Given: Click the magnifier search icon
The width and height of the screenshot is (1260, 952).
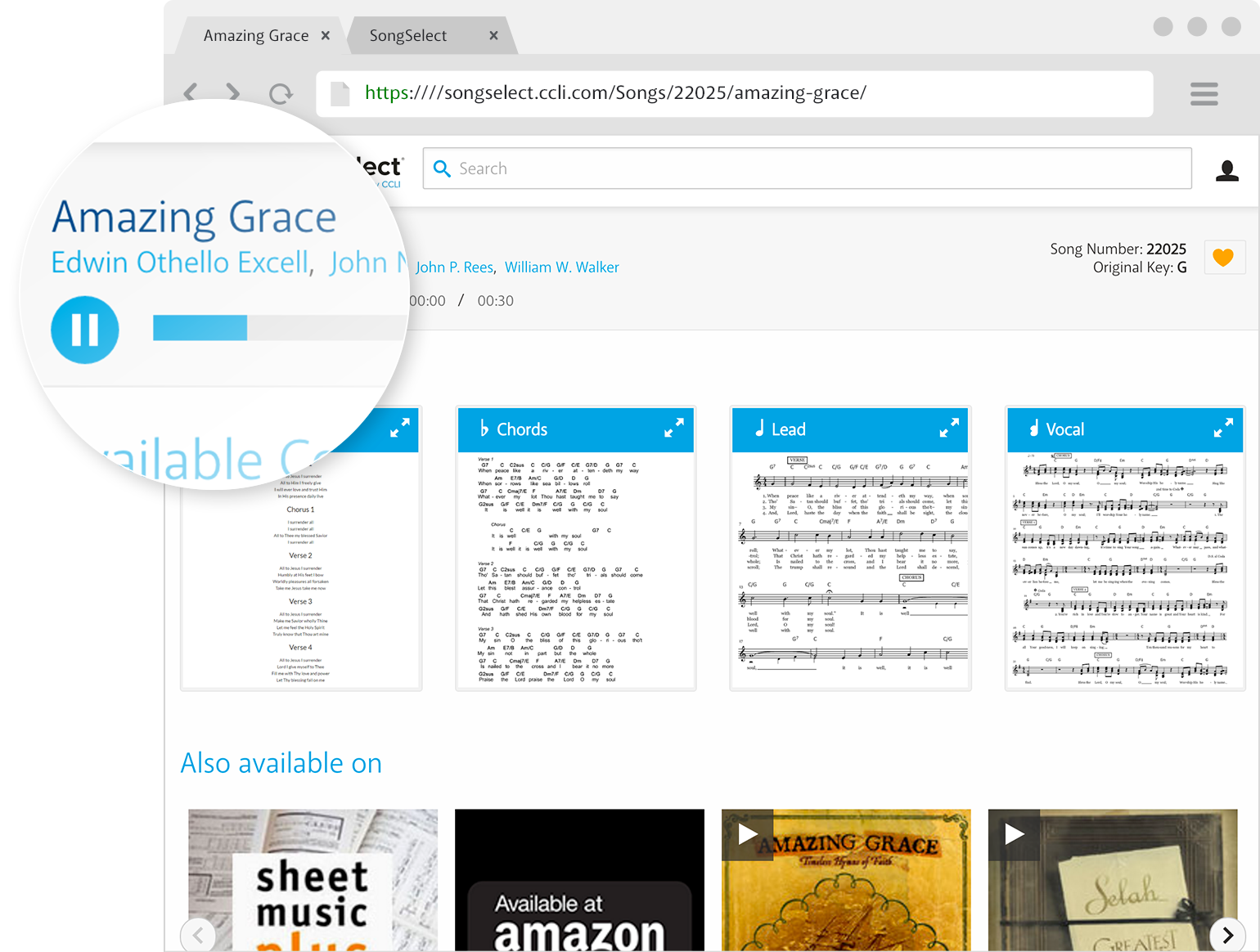Looking at the screenshot, I should 442,168.
